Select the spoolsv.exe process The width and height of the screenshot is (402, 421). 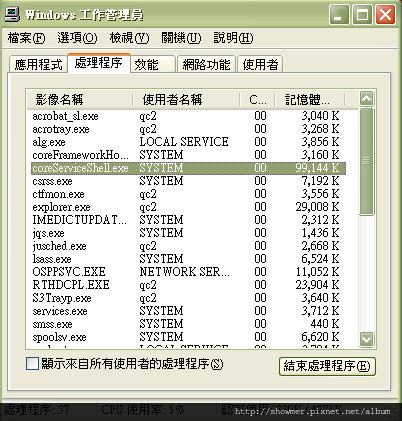[x=188, y=337]
